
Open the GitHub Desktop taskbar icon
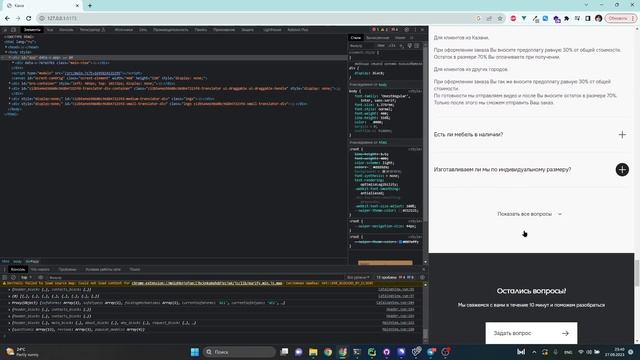(387, 352)
